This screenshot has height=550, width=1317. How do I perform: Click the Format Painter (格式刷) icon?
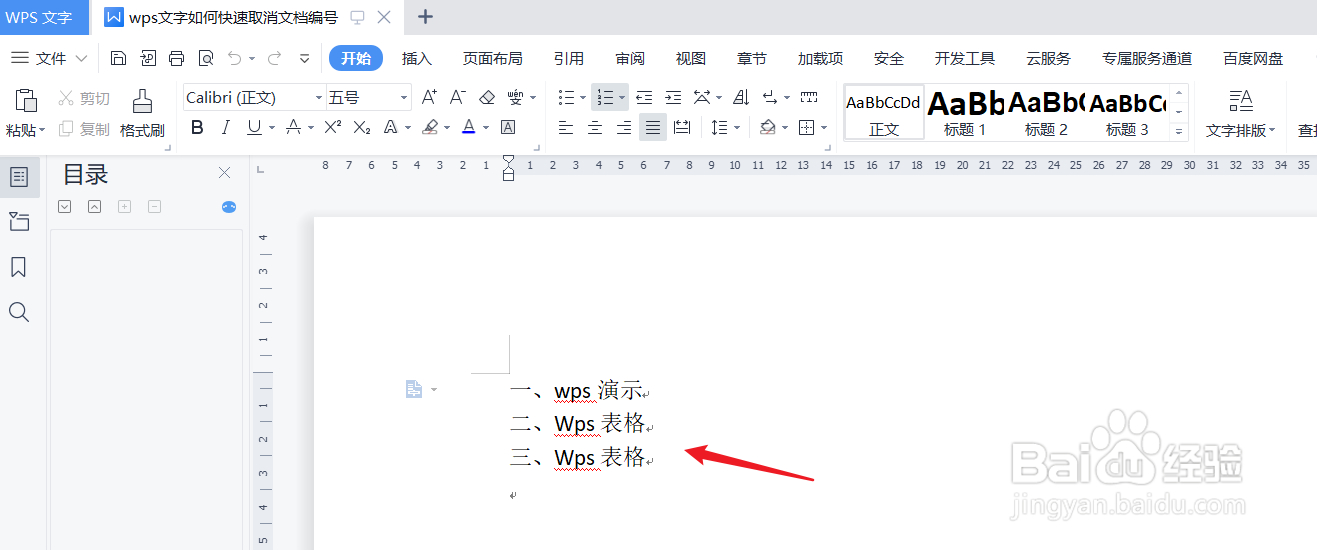tap(142, 100)
